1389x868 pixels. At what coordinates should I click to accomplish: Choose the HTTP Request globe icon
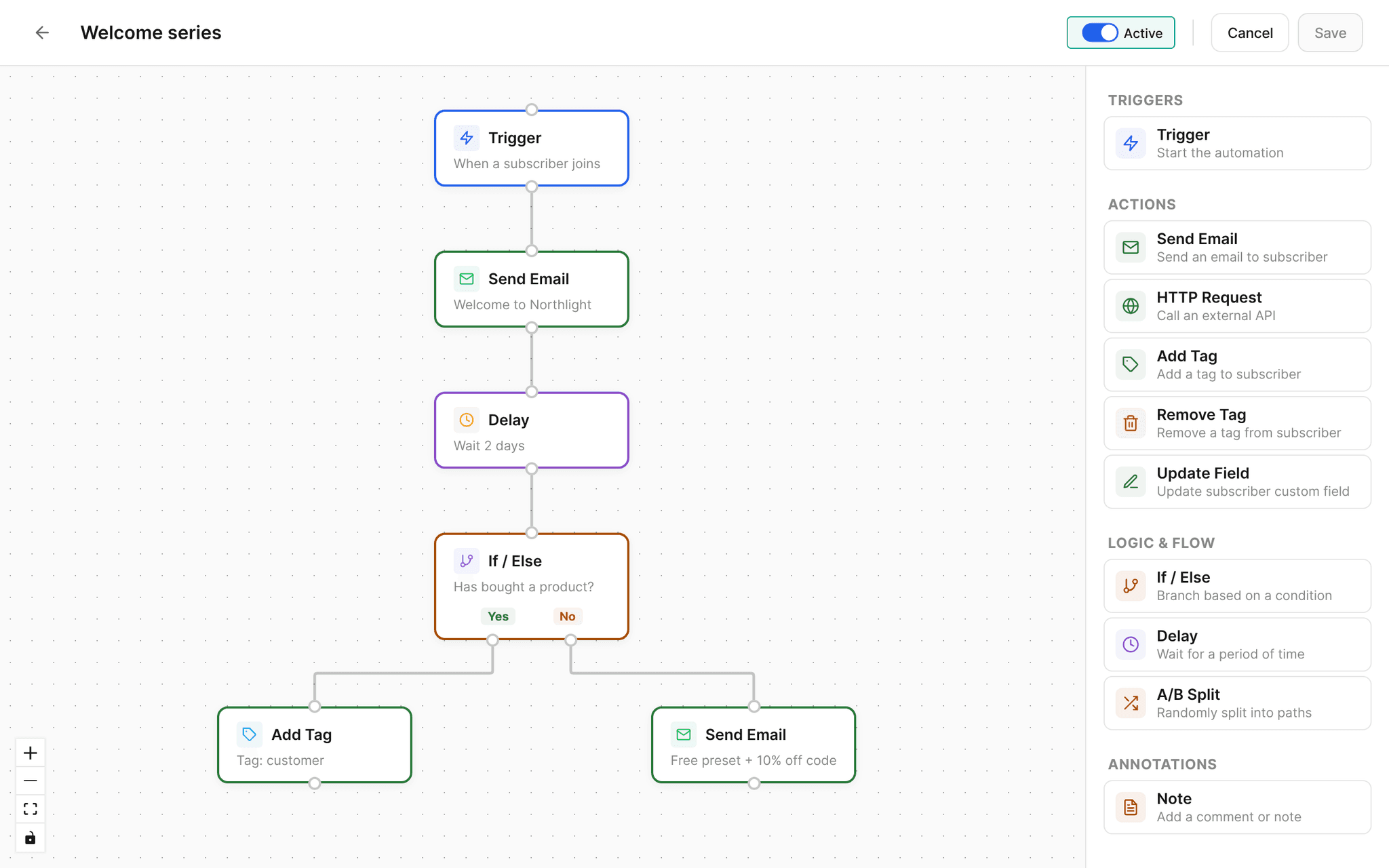1131,306
